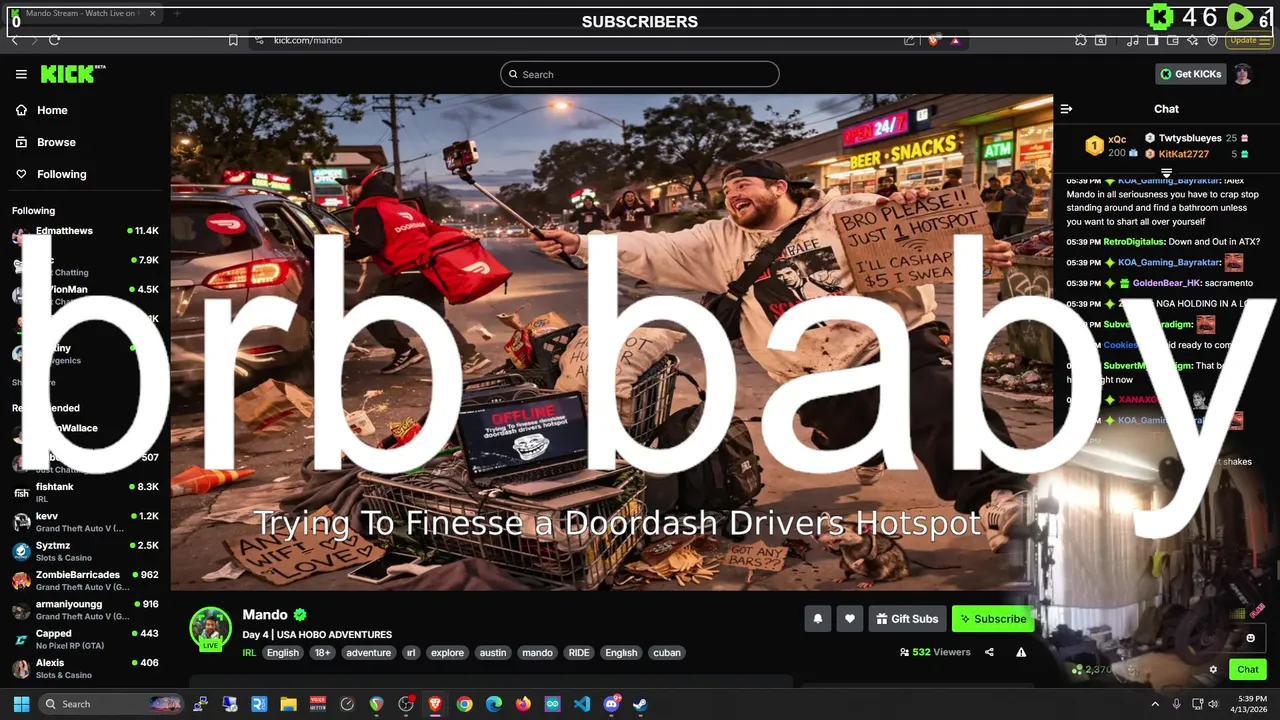The height and width of the screenshot is (720, 1280).
Task: Click the 18+ tag
Action: coord(322,653)
